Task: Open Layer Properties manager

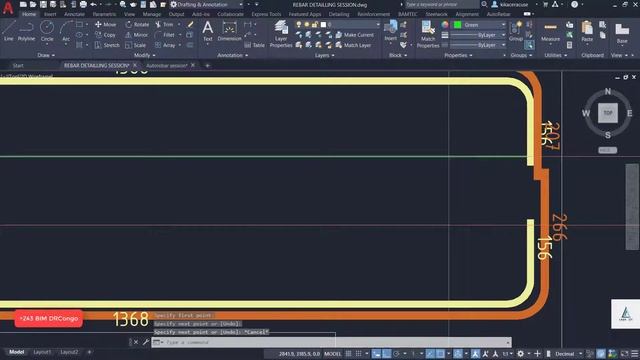Action: coord(281,34)
